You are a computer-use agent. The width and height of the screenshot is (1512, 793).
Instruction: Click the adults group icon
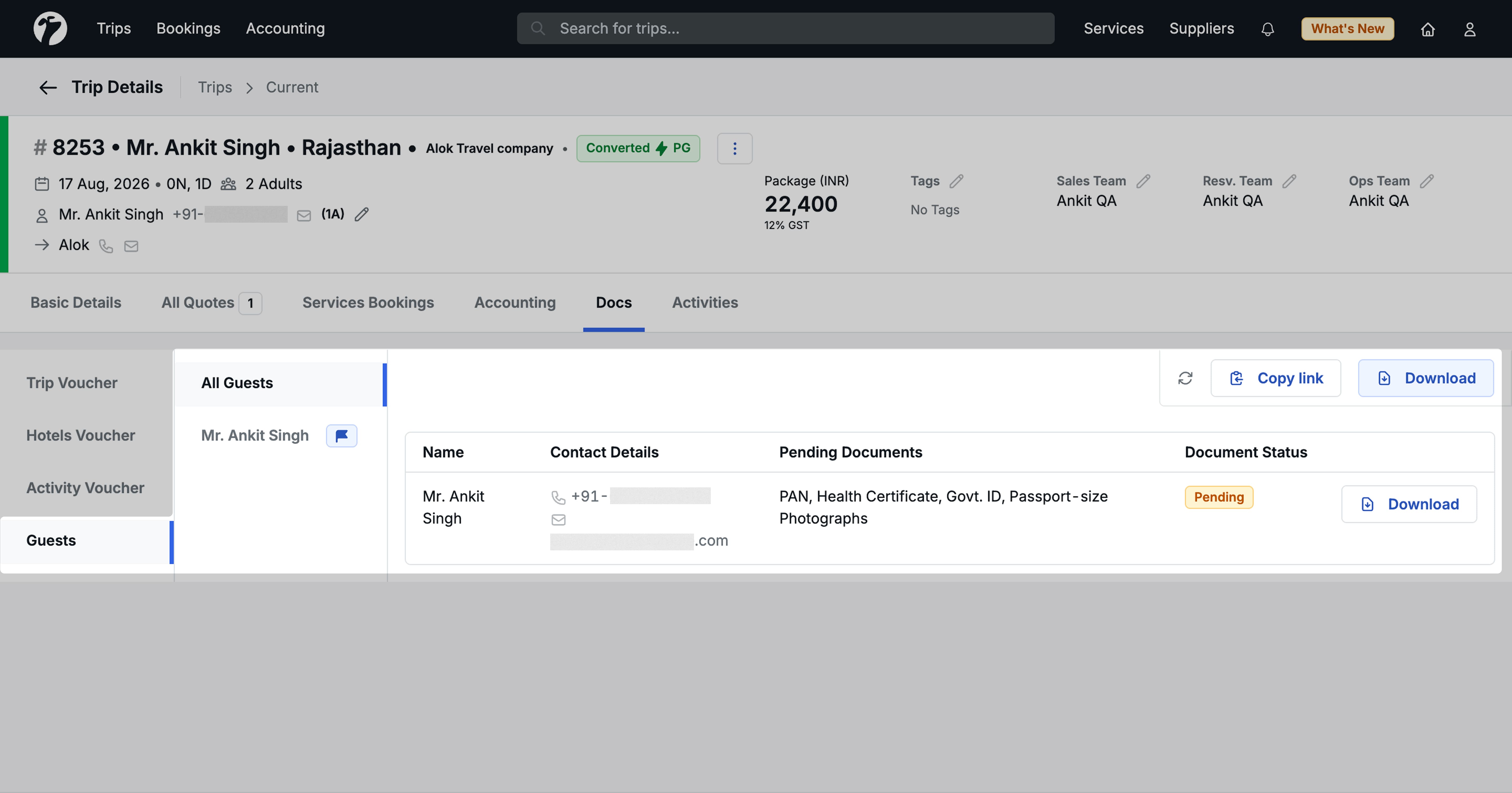click(x=228, y=184)
